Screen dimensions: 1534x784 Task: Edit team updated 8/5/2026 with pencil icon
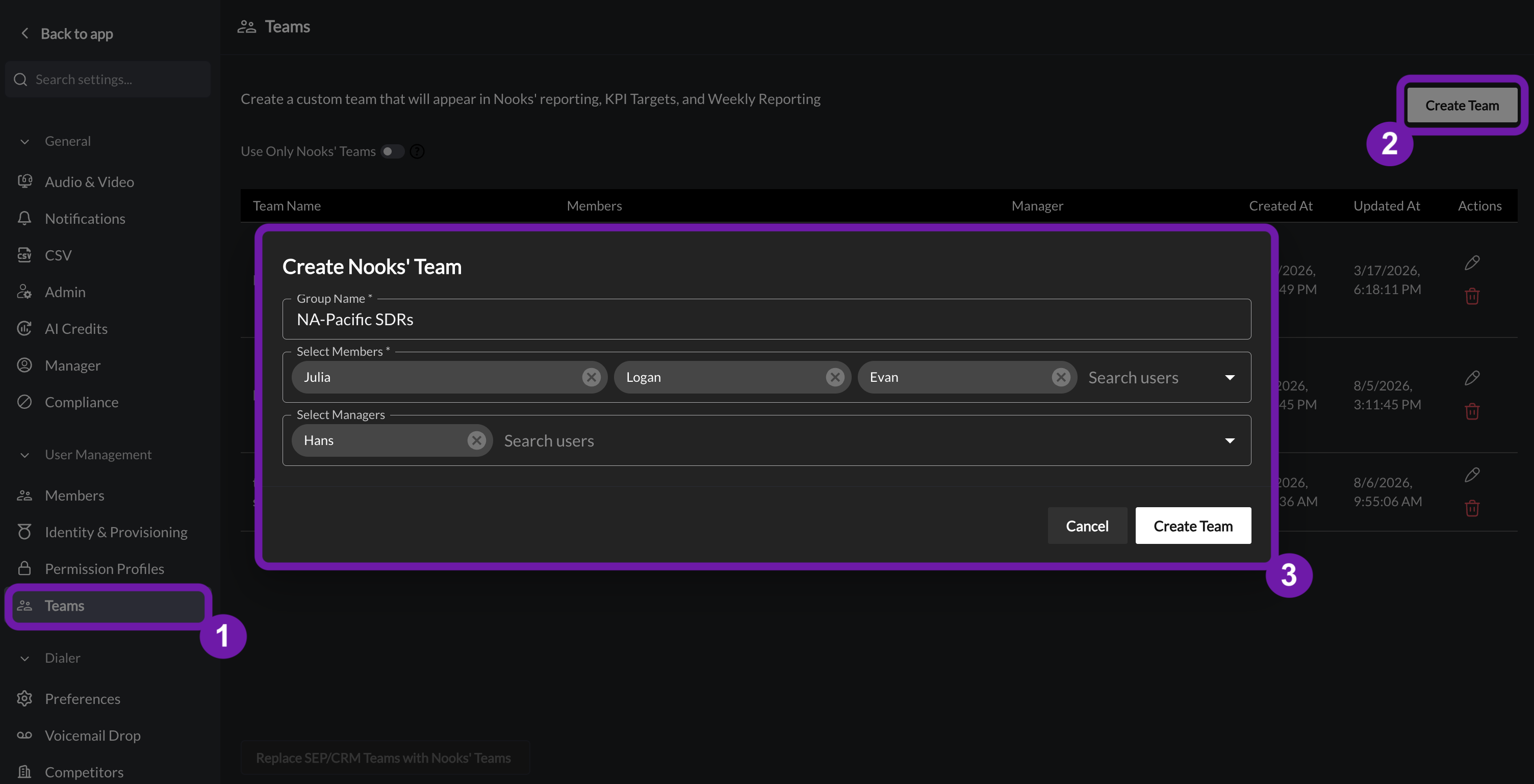point(1471,378)
